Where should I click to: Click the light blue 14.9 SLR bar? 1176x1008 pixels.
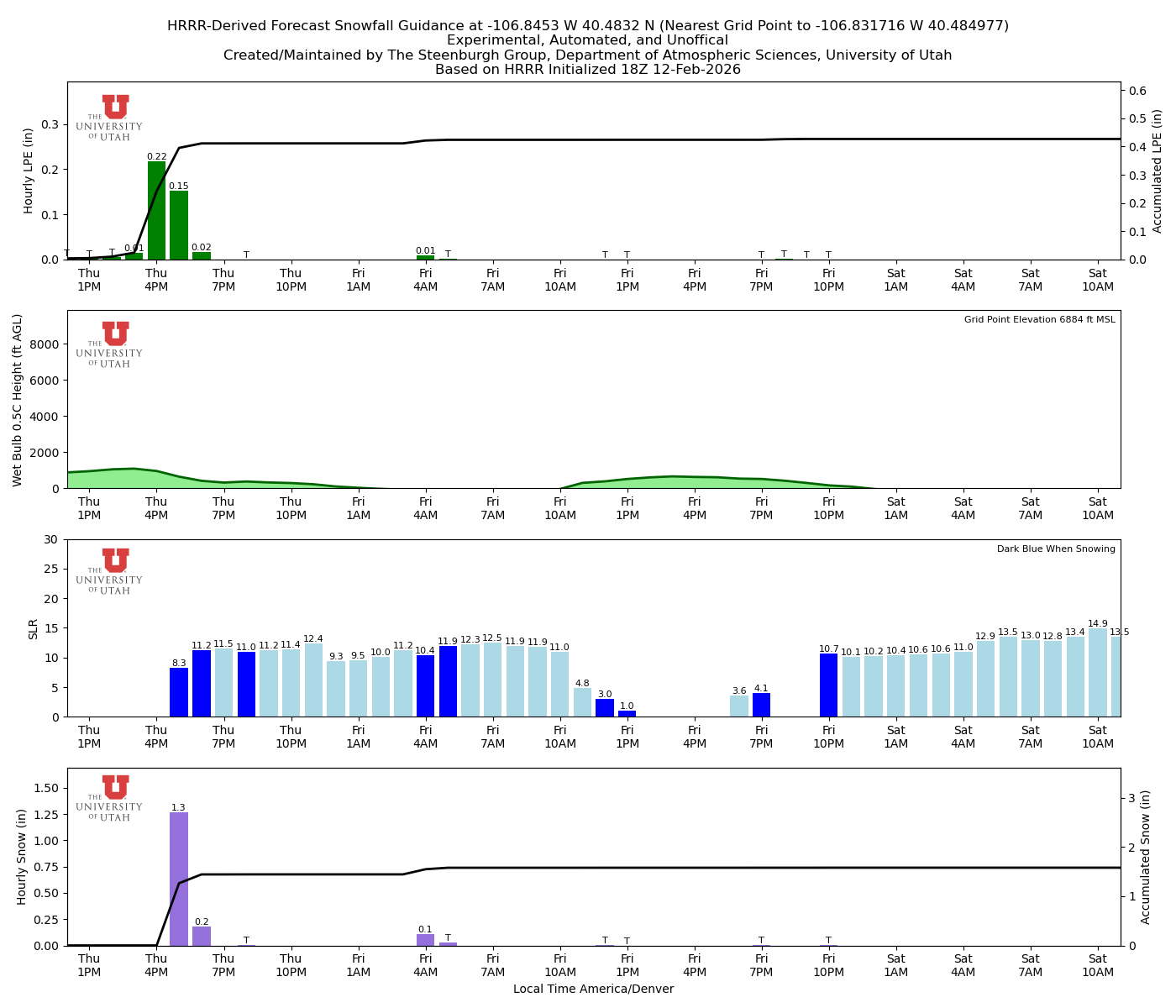(1099, 672)
